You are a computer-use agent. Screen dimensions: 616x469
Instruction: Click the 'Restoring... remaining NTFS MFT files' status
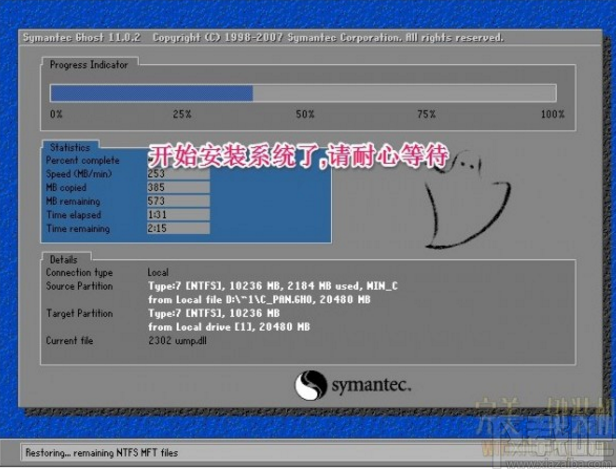tap(102, 453)
